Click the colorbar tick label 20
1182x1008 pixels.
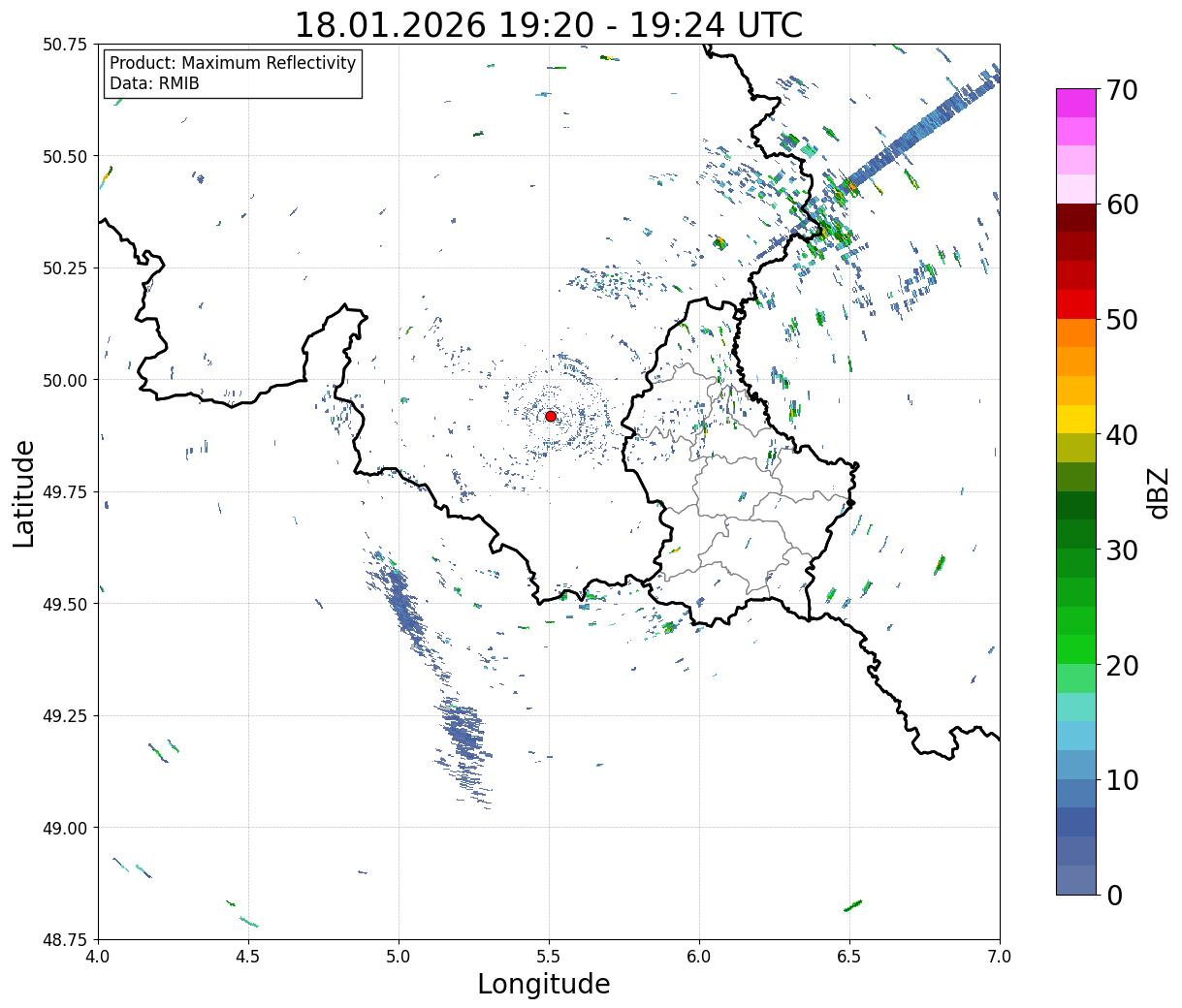[1121, 666]
